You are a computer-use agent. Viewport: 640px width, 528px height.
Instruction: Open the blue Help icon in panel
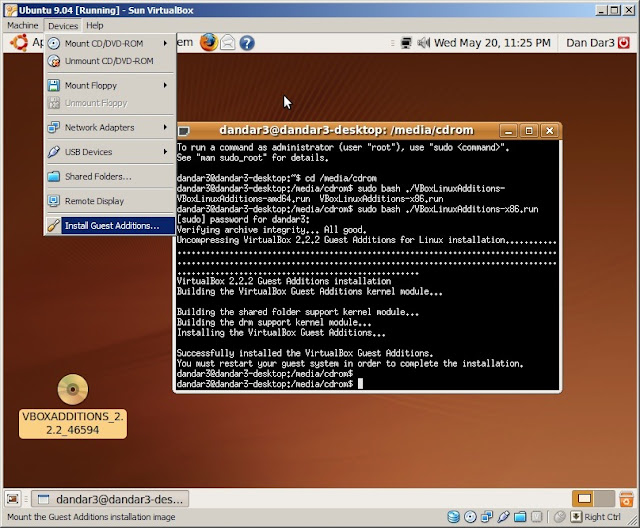click(x=247, y=43)
